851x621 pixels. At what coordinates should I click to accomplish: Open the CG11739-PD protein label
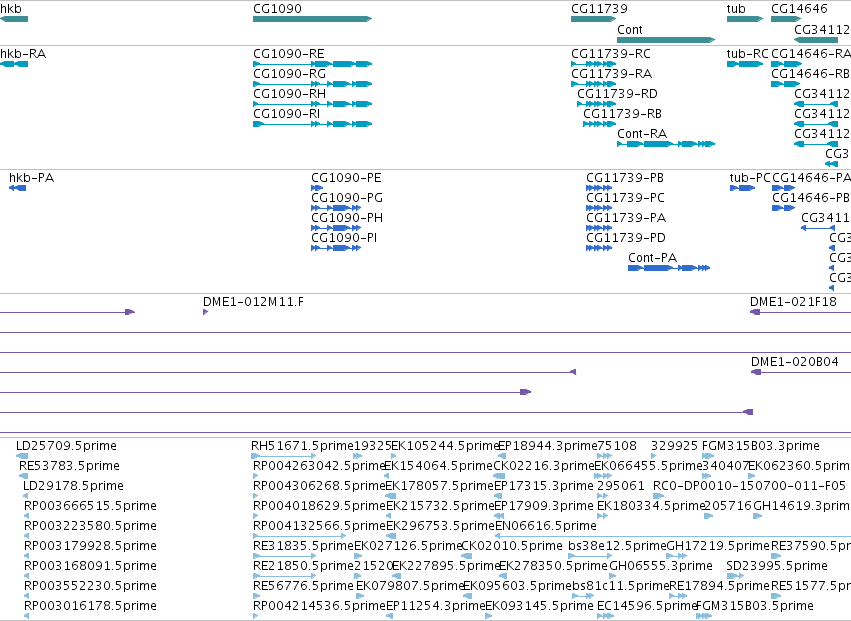click(x=626, y=238)
